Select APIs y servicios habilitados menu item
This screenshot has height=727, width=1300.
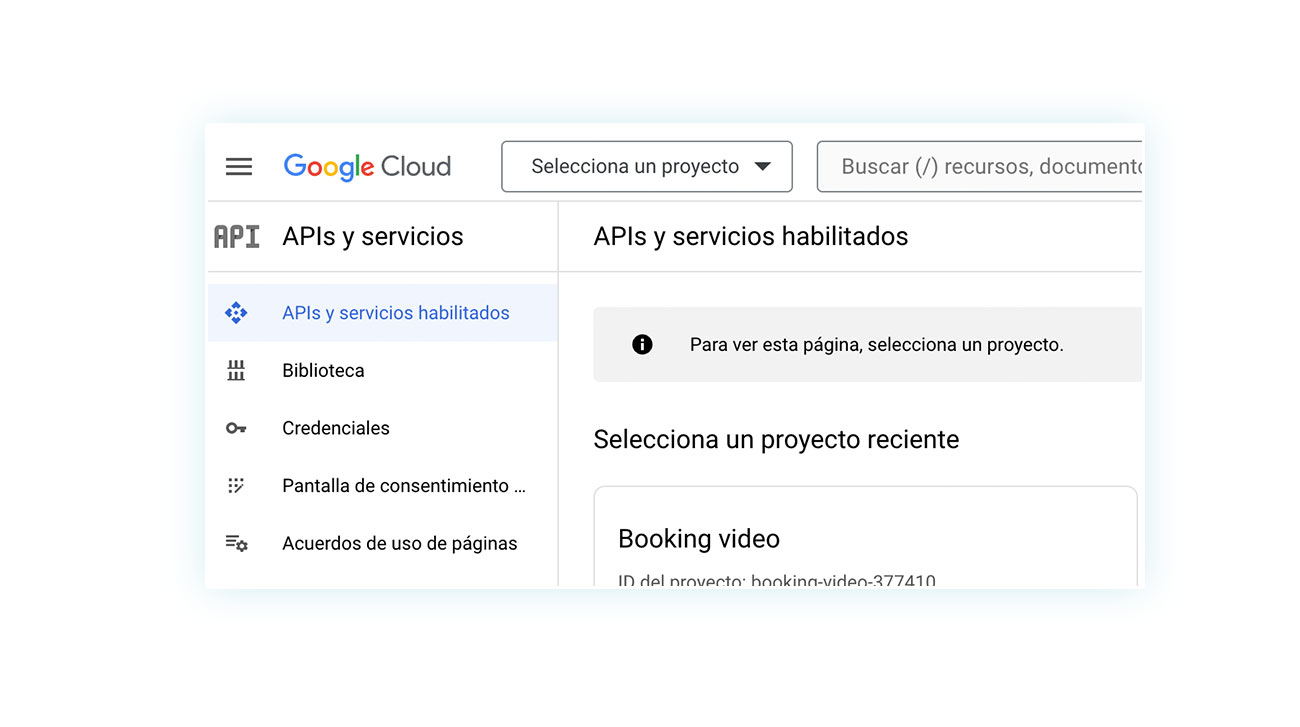[382, 313]
